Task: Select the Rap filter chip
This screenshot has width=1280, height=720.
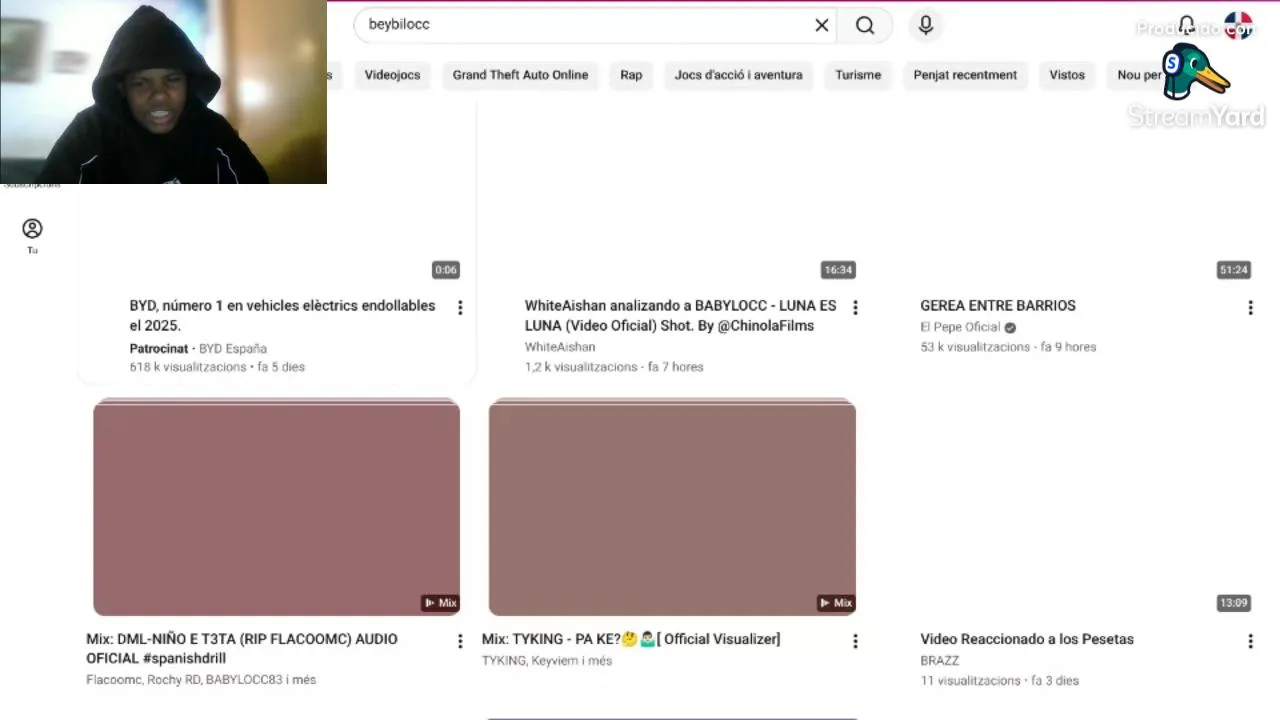Action: point(631,75)
